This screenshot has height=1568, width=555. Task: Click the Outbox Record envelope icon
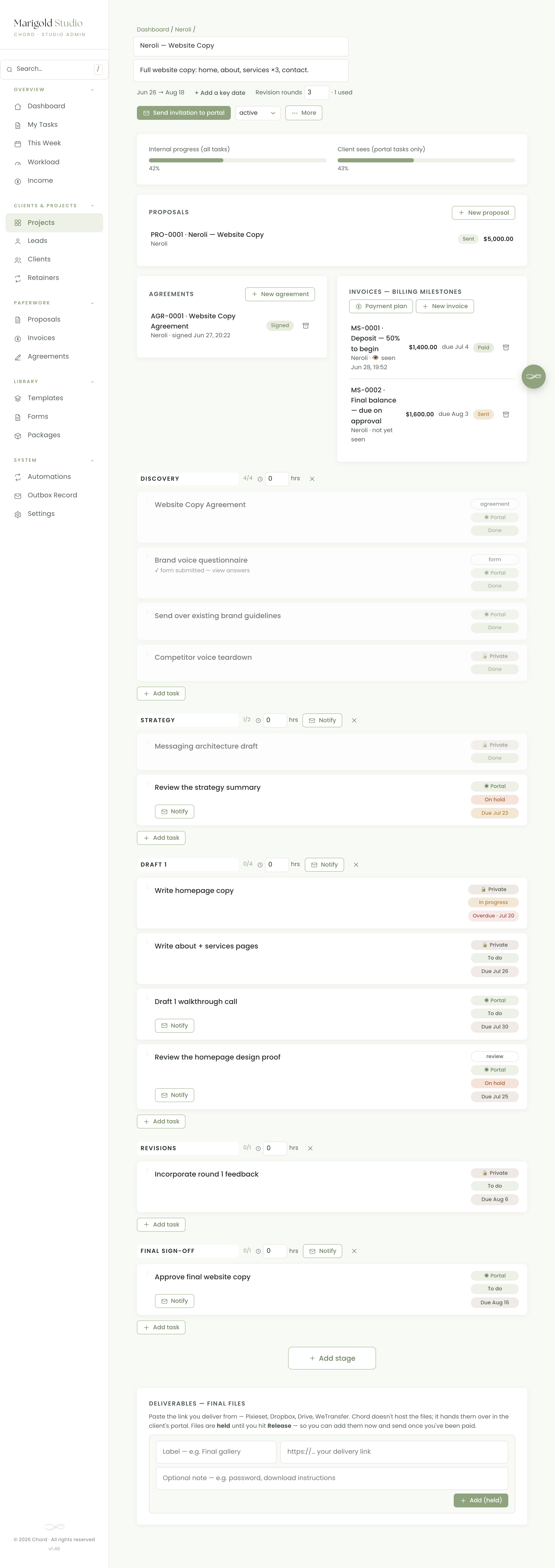click(x=18, y=496)
